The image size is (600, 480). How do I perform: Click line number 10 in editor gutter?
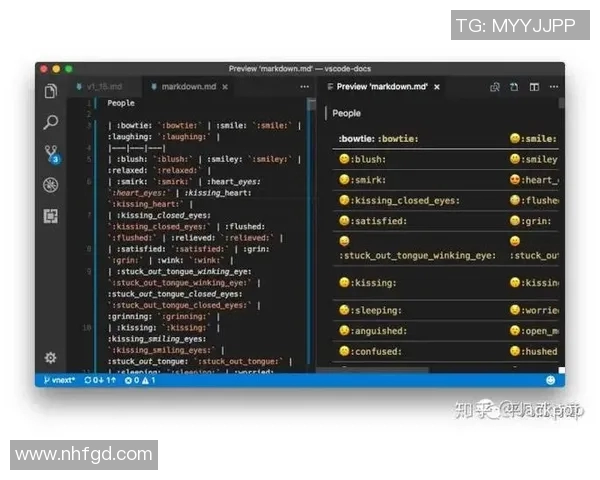coord(89,327)
